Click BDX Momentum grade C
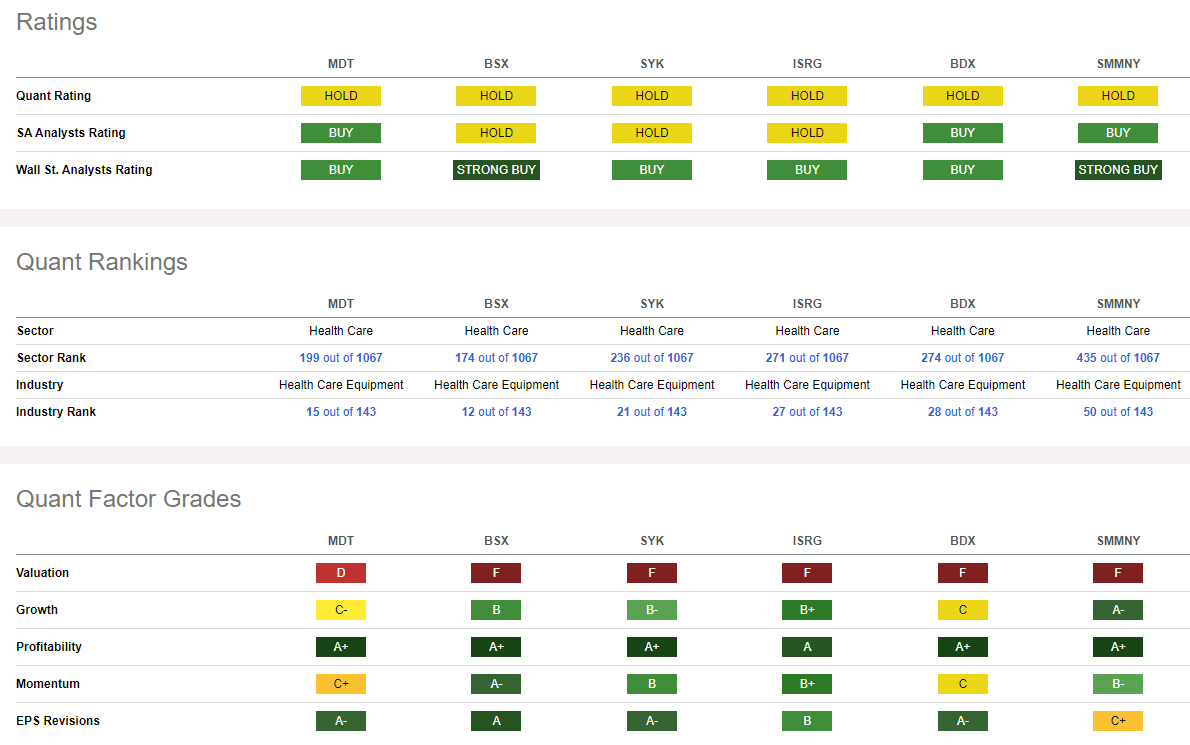This screenshot has height=745, width=1190. [x=962, y=684]
